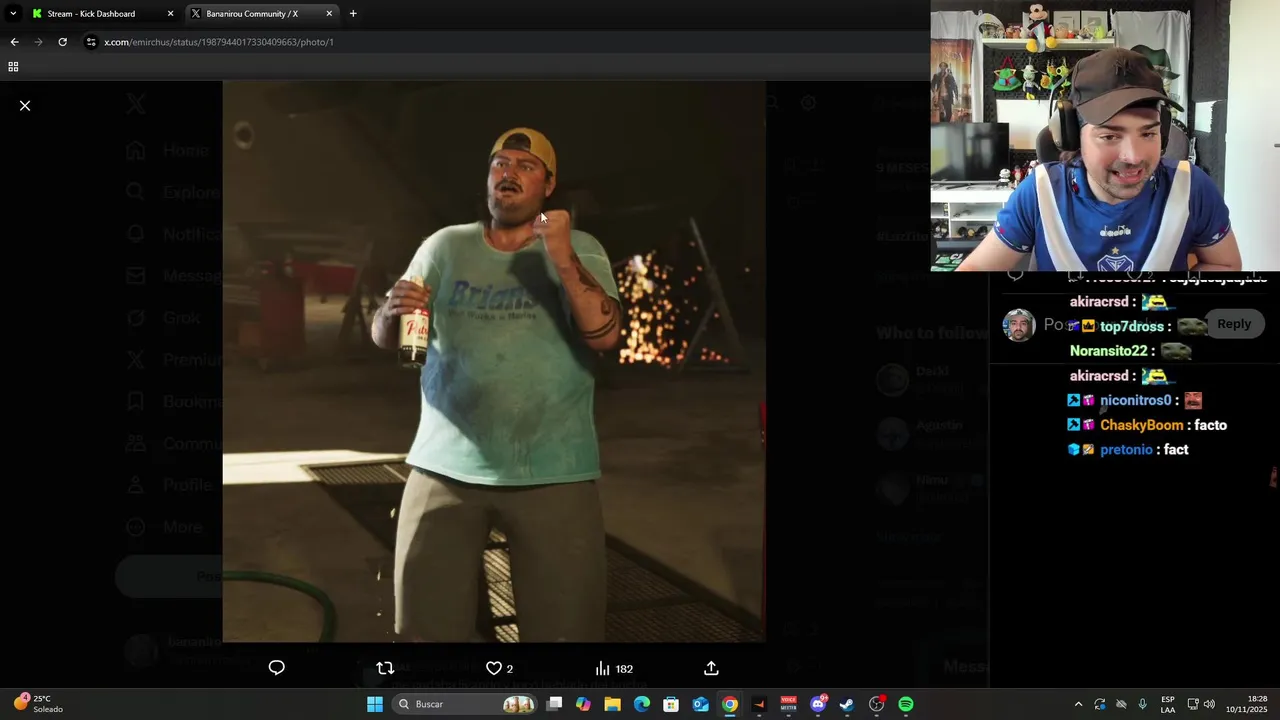The height and width of the screenshot is (720, 1280).
Task: Close the Bananirou Community / X tab
Action: 329,14
